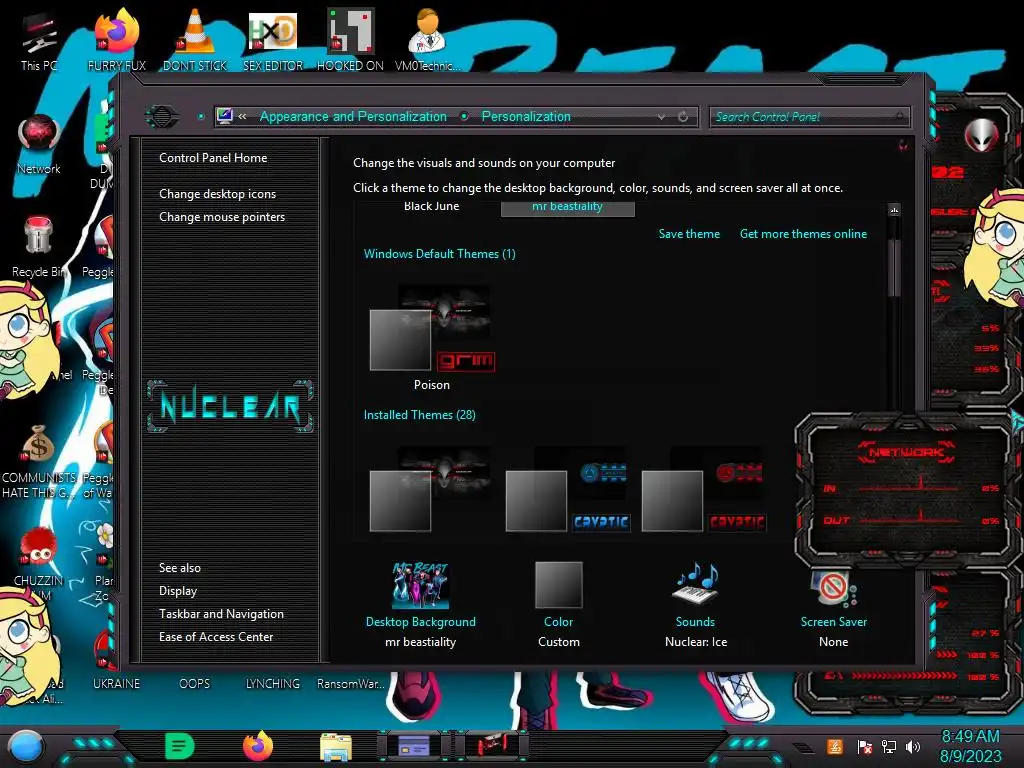Open the Network desktop icon
This screenshot has height=768, width=1024.
(39, 144)
